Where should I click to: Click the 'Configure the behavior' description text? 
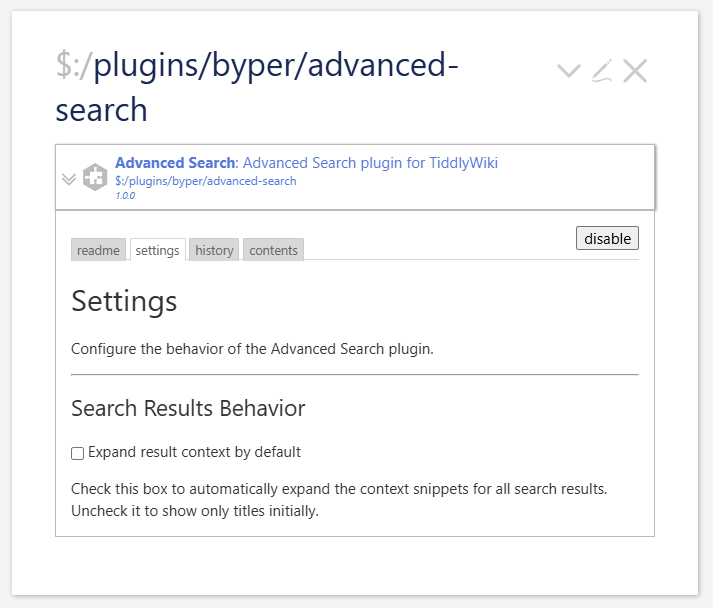[x=252, y=349]
